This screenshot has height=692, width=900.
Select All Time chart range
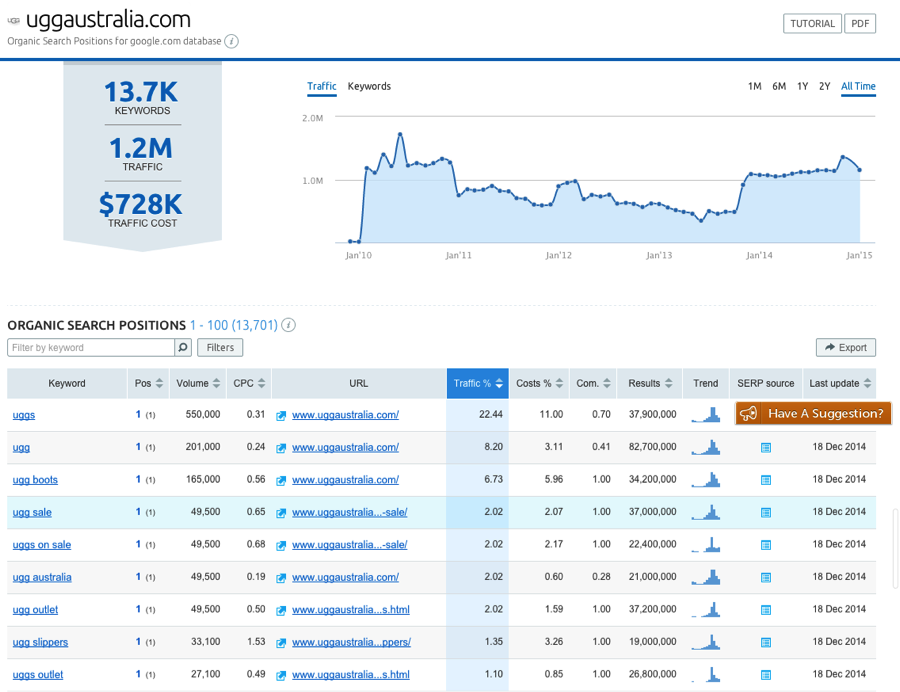point(858,86)
